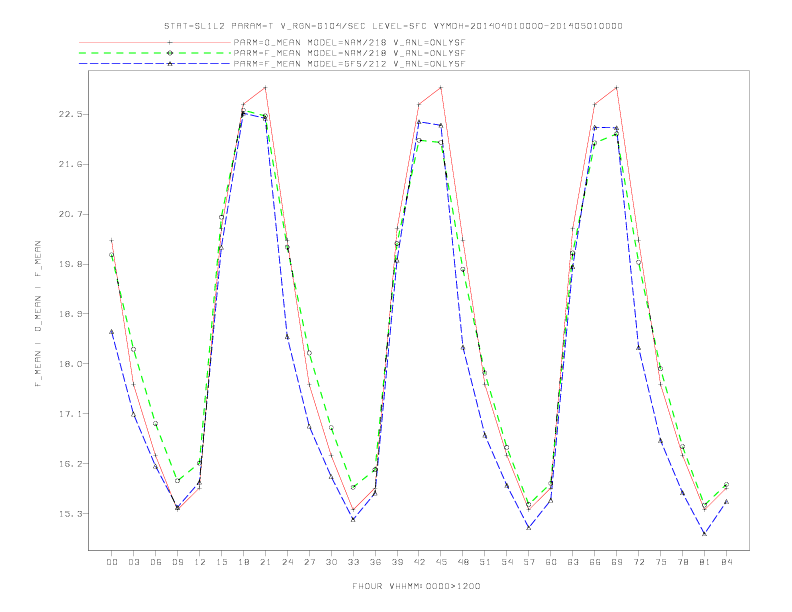This screenshot has height=612, width=792.
Task: Click x-axis forecast hour label 24
Action: tap(287, 562)
